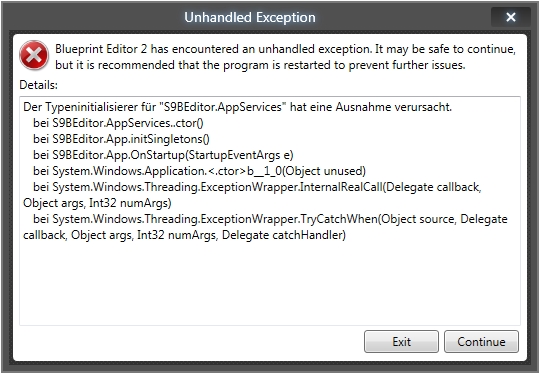The width and height of the screenshot is (539, 373).
Task: Click empty area inside the details box
Action: click(x=270, y=284)
